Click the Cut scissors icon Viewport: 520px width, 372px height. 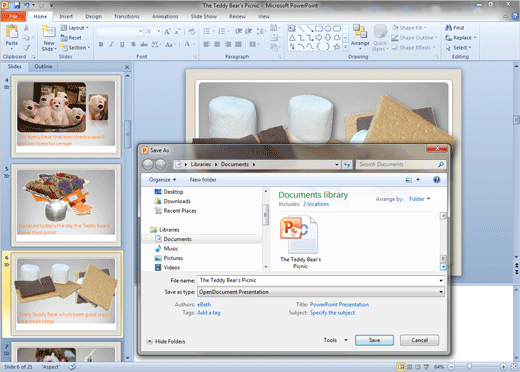pos(26,28)
